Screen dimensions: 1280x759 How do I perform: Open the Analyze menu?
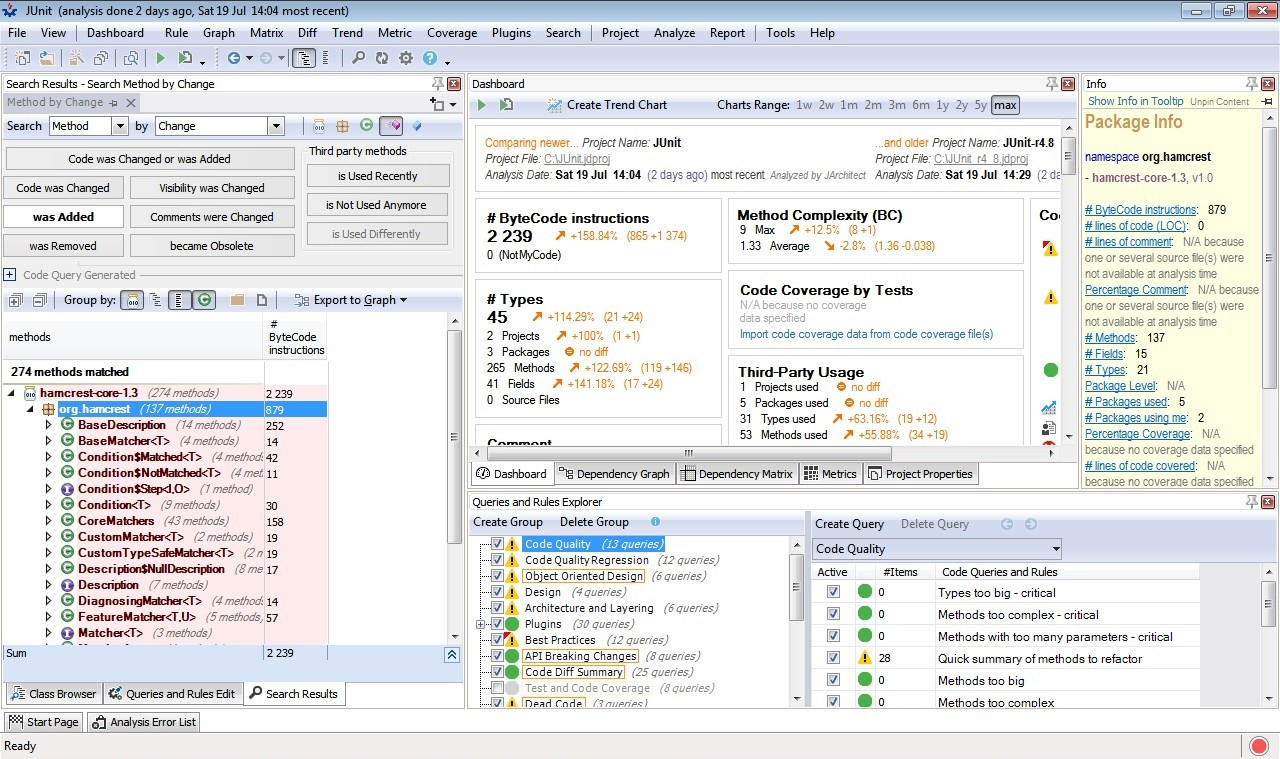675,32
